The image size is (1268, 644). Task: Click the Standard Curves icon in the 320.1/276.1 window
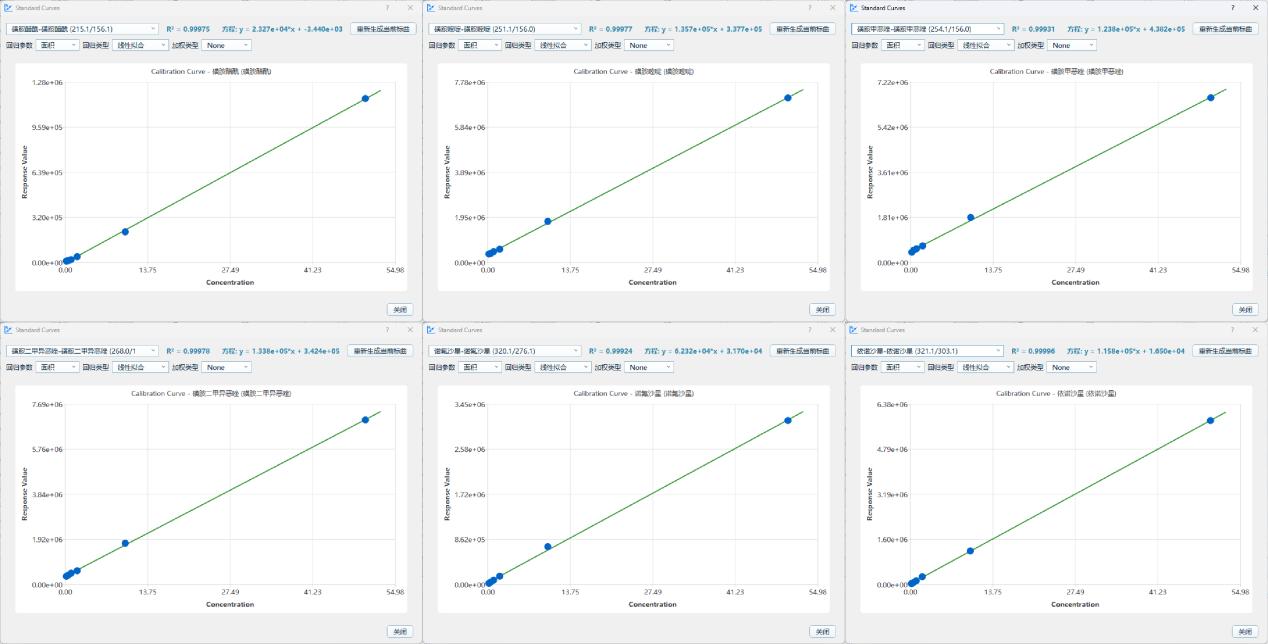click(x=432, y=329)
